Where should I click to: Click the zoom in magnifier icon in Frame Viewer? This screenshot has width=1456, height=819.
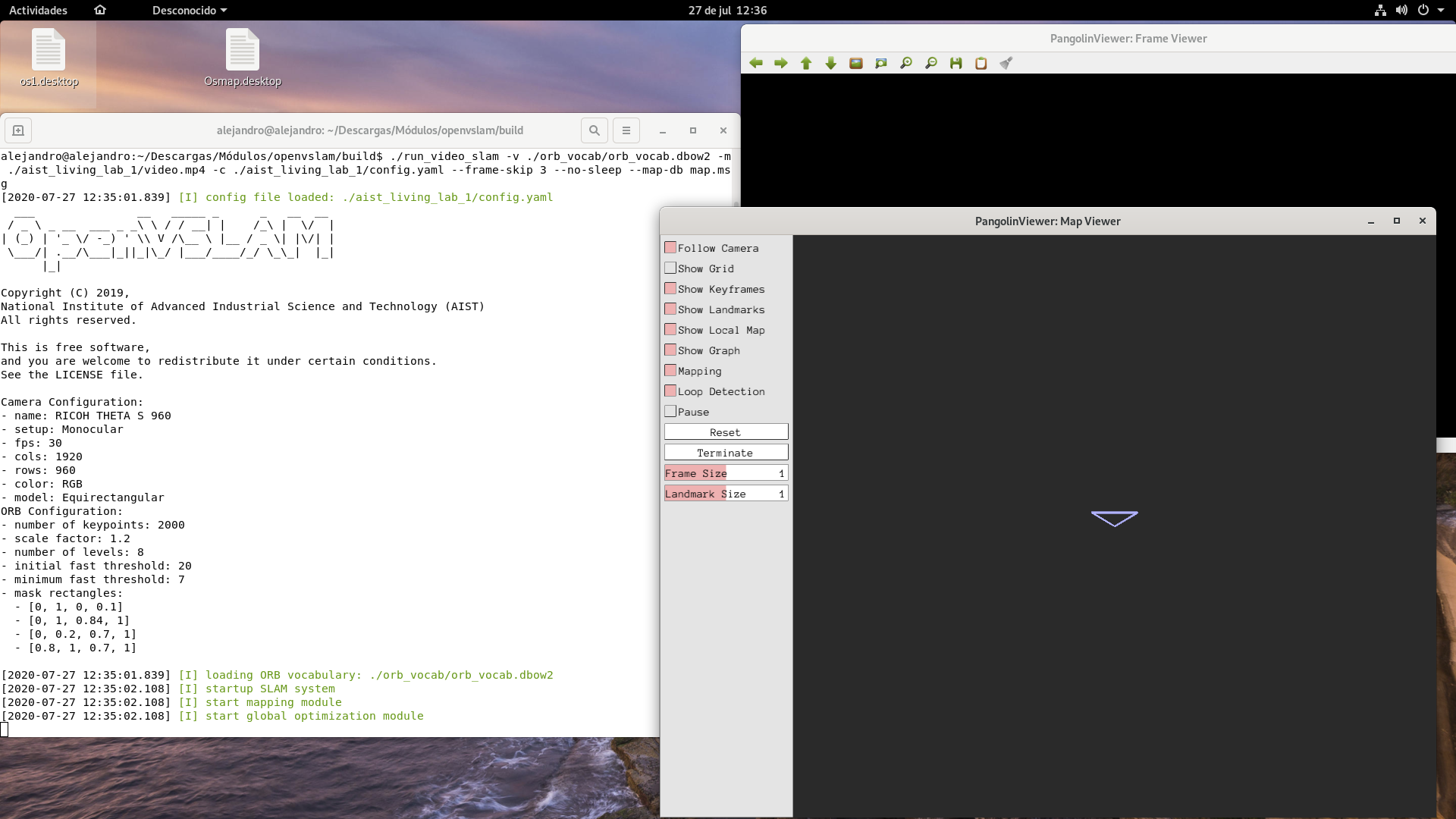[905, 63]
